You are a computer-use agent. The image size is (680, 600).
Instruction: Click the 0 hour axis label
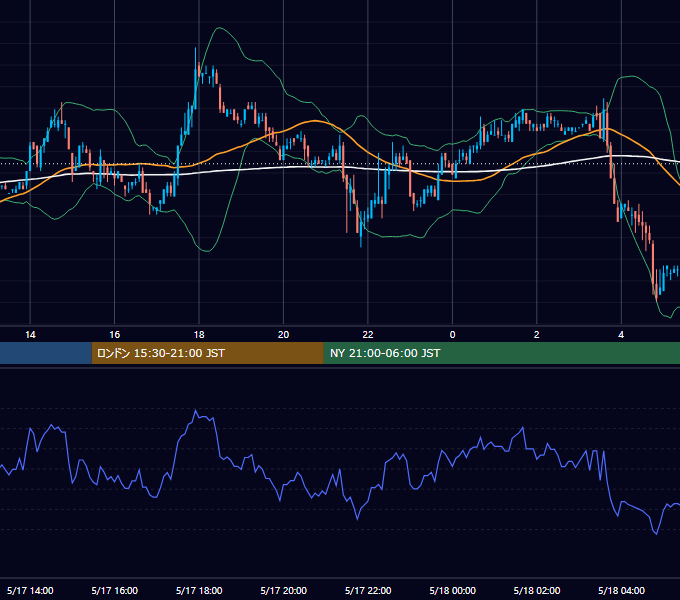[452, 335]
